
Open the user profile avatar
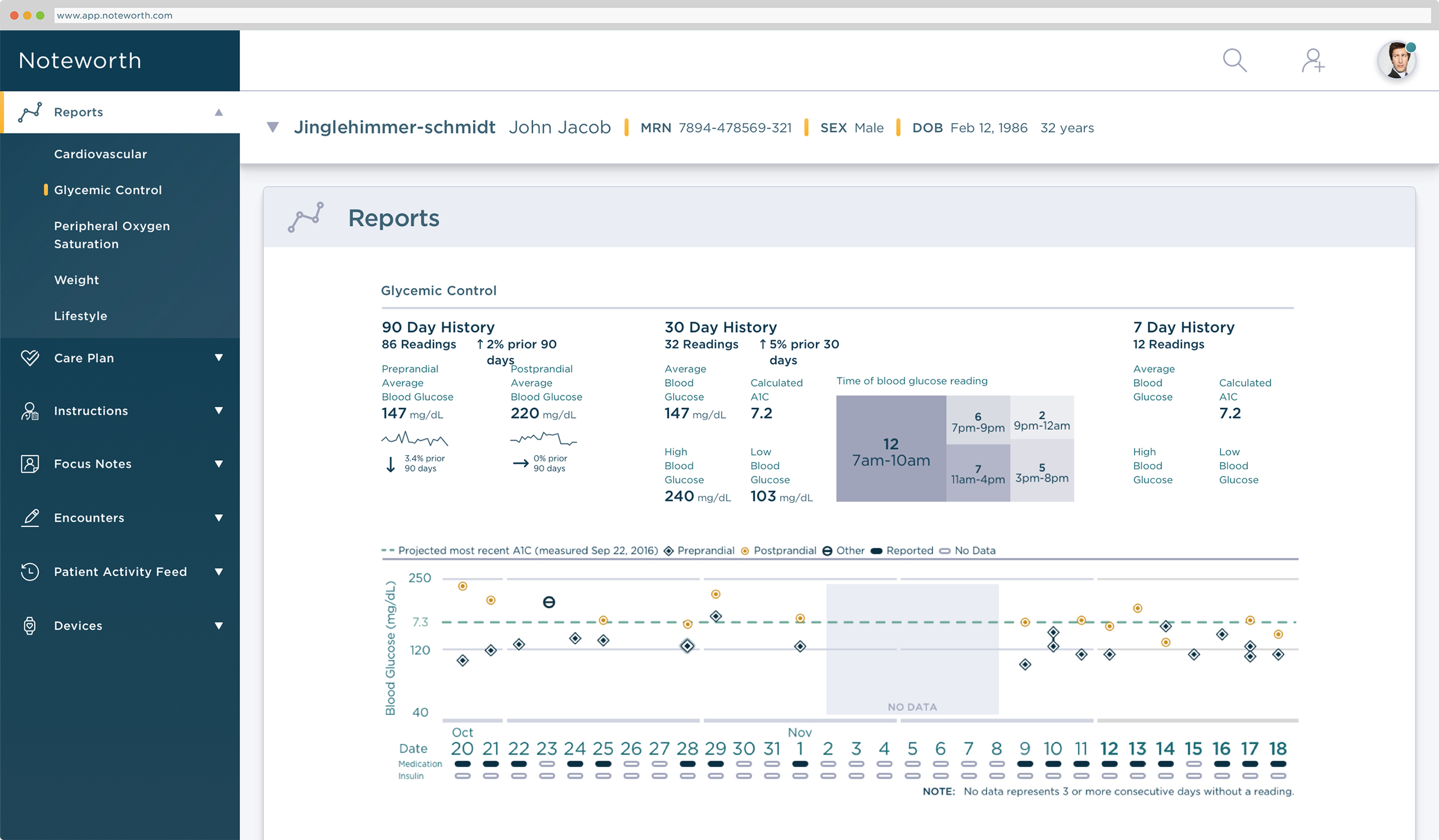(x=1397, y=60)
